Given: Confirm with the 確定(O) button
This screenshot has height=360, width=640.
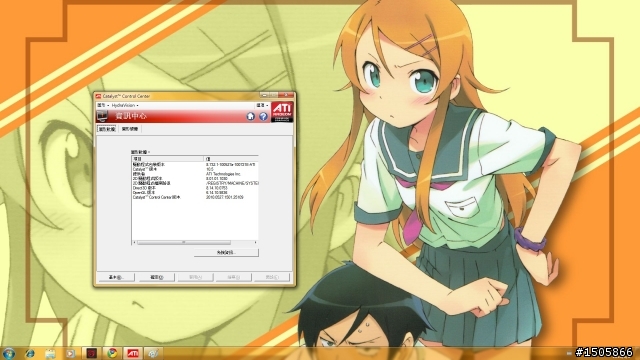Looking at the screenshot, I should point(157,277).
